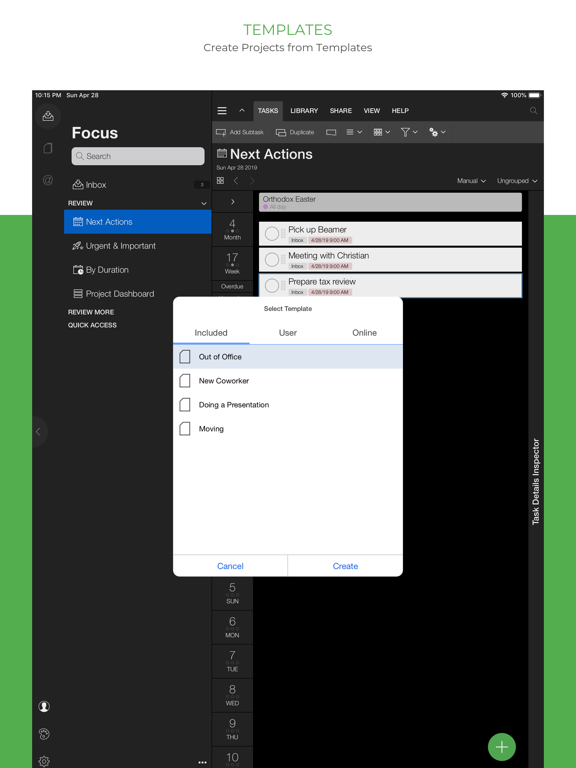Open the Task Details Inspector panel
576x768 pixels.
click(x=536, y=481)
